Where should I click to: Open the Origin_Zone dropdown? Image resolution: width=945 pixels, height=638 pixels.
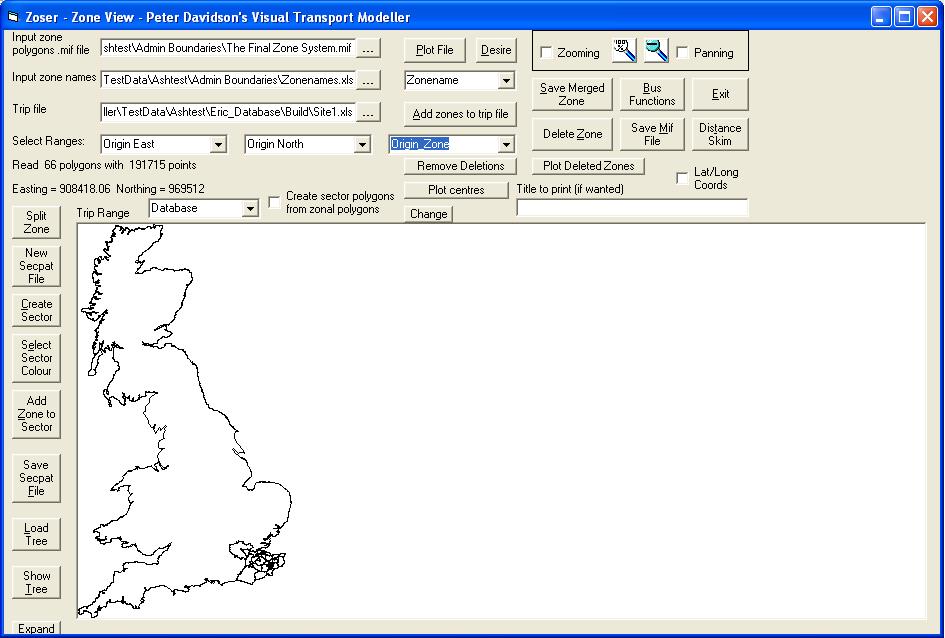(506, 144)
